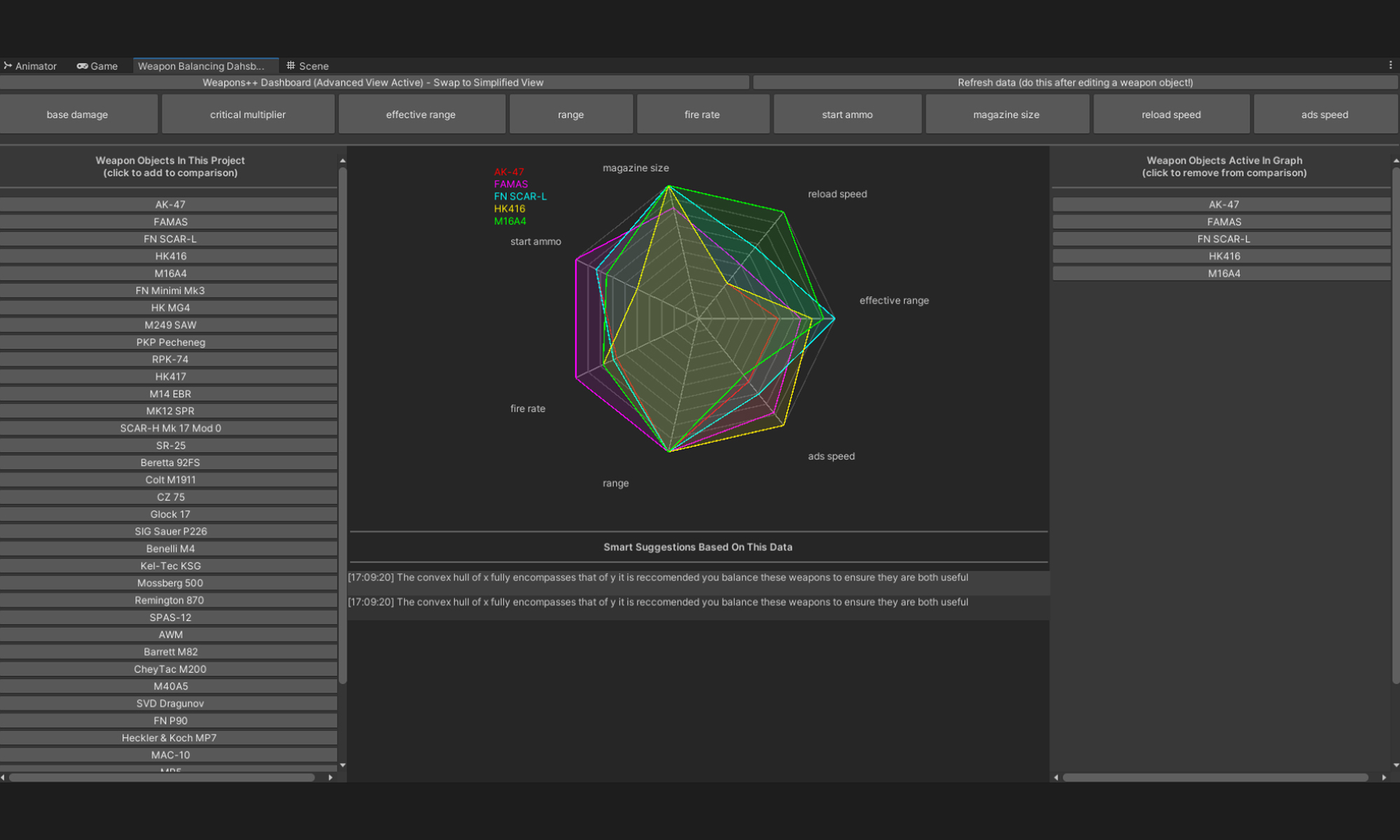Image resolution: width=1400 pixels, height=840 pixels.
Task: Click the three-dot panel options icon
Action: pos(1390,65)
